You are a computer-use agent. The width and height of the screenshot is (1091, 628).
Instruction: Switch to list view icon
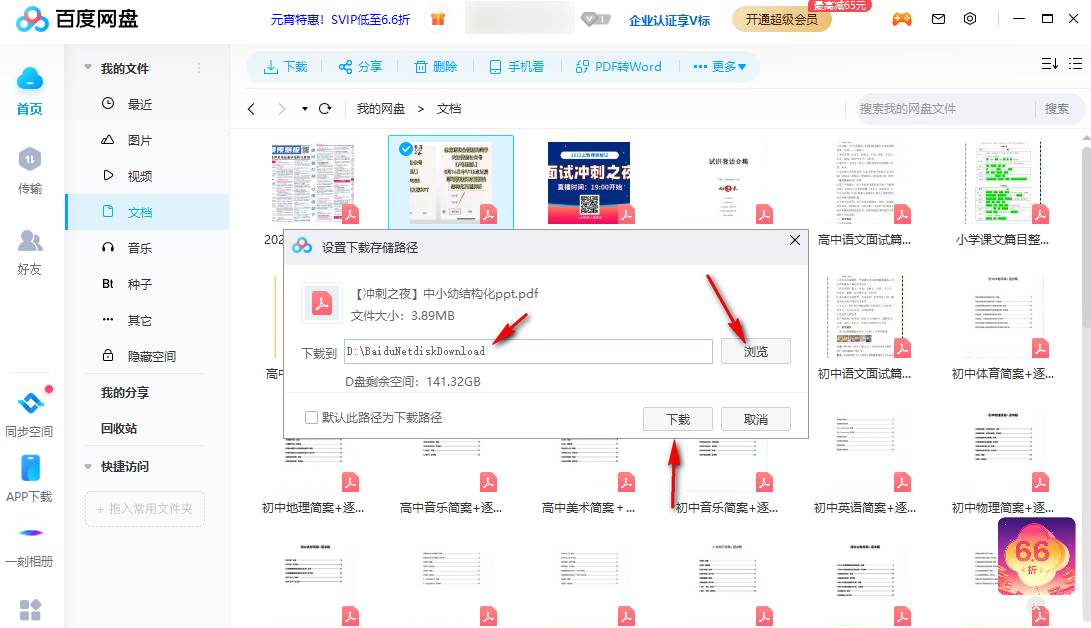click(x=1075, y=64)
